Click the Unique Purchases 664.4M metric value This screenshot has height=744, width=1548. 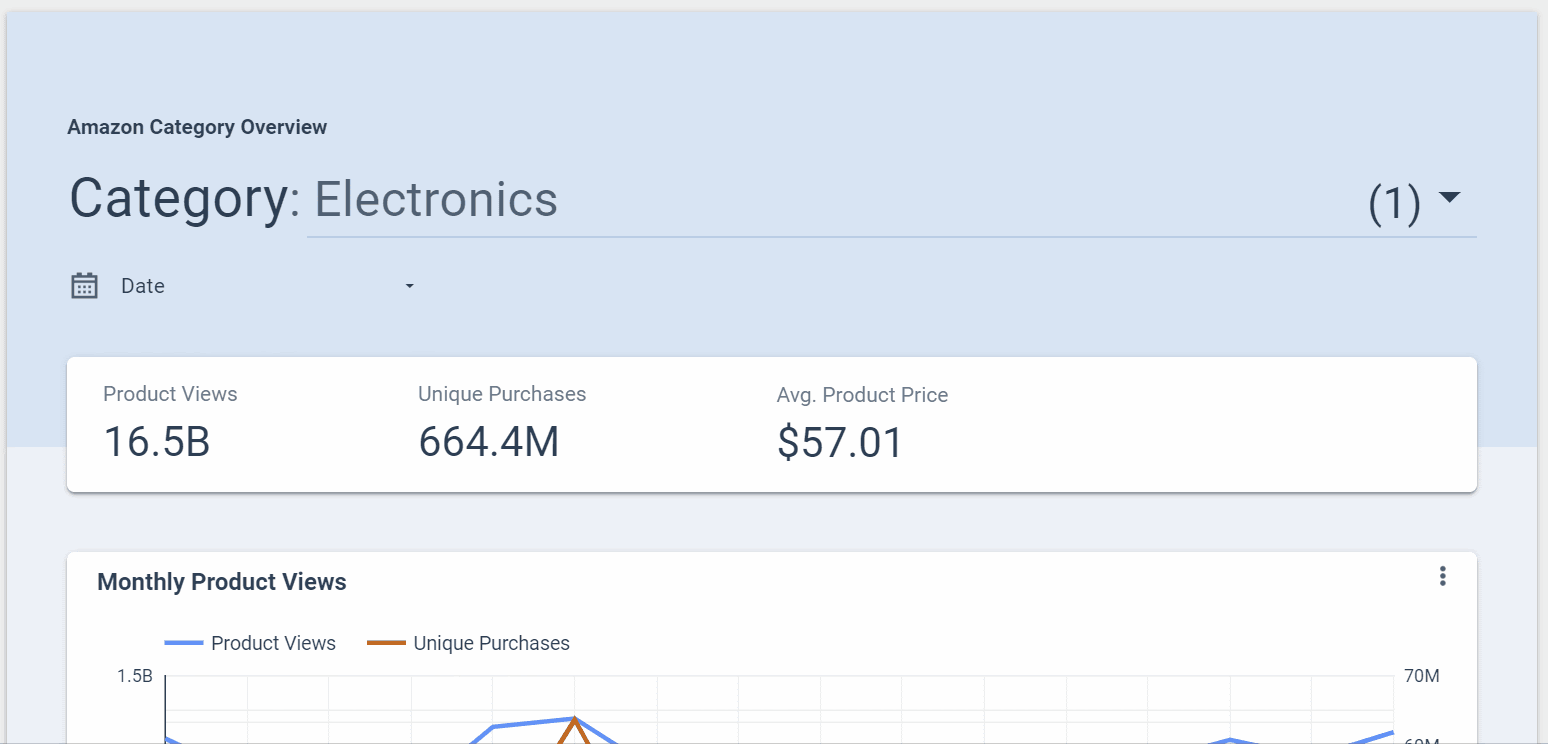489,441
